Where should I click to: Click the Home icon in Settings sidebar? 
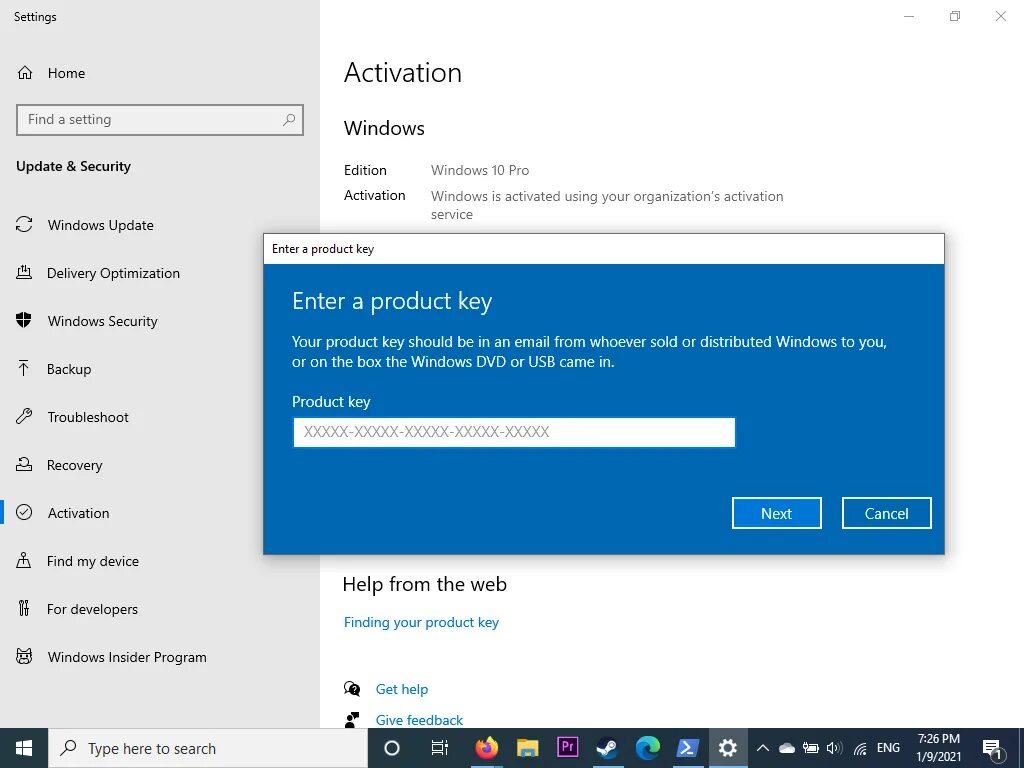pyautogui.click(x=25, y=72)
